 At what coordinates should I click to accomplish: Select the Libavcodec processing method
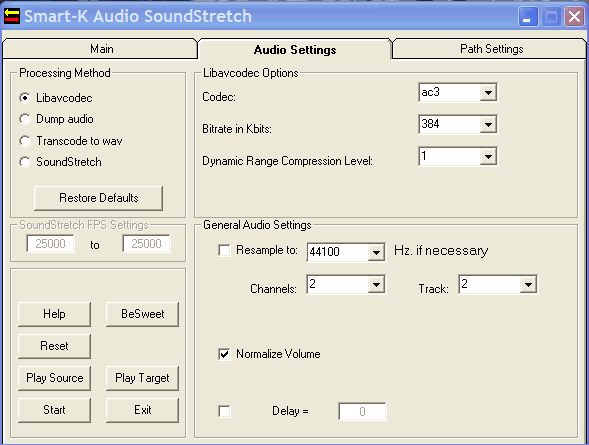point(25,98)
